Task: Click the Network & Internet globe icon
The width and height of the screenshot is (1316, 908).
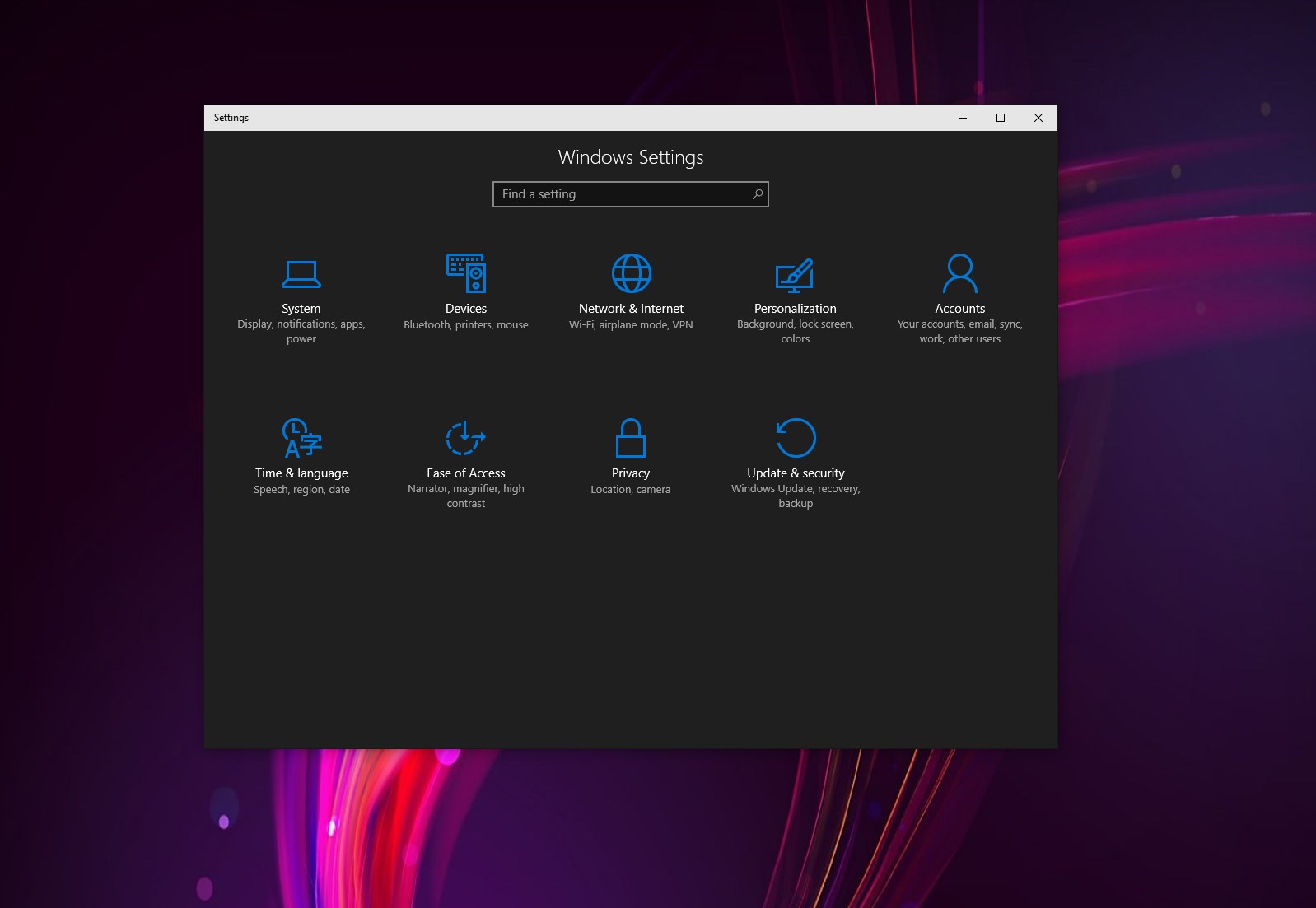Action: pyautogui.click(x=631, y=273)
